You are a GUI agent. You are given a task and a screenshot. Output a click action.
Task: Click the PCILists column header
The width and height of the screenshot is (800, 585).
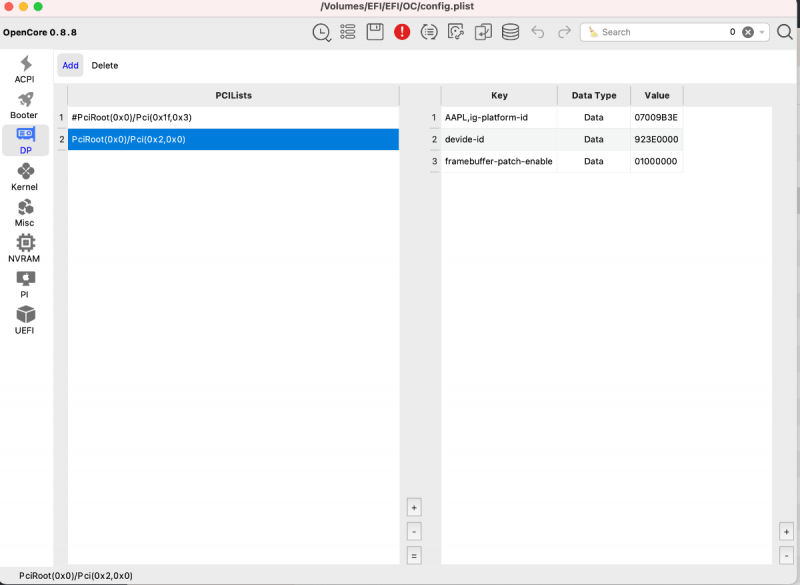point(233,95)
